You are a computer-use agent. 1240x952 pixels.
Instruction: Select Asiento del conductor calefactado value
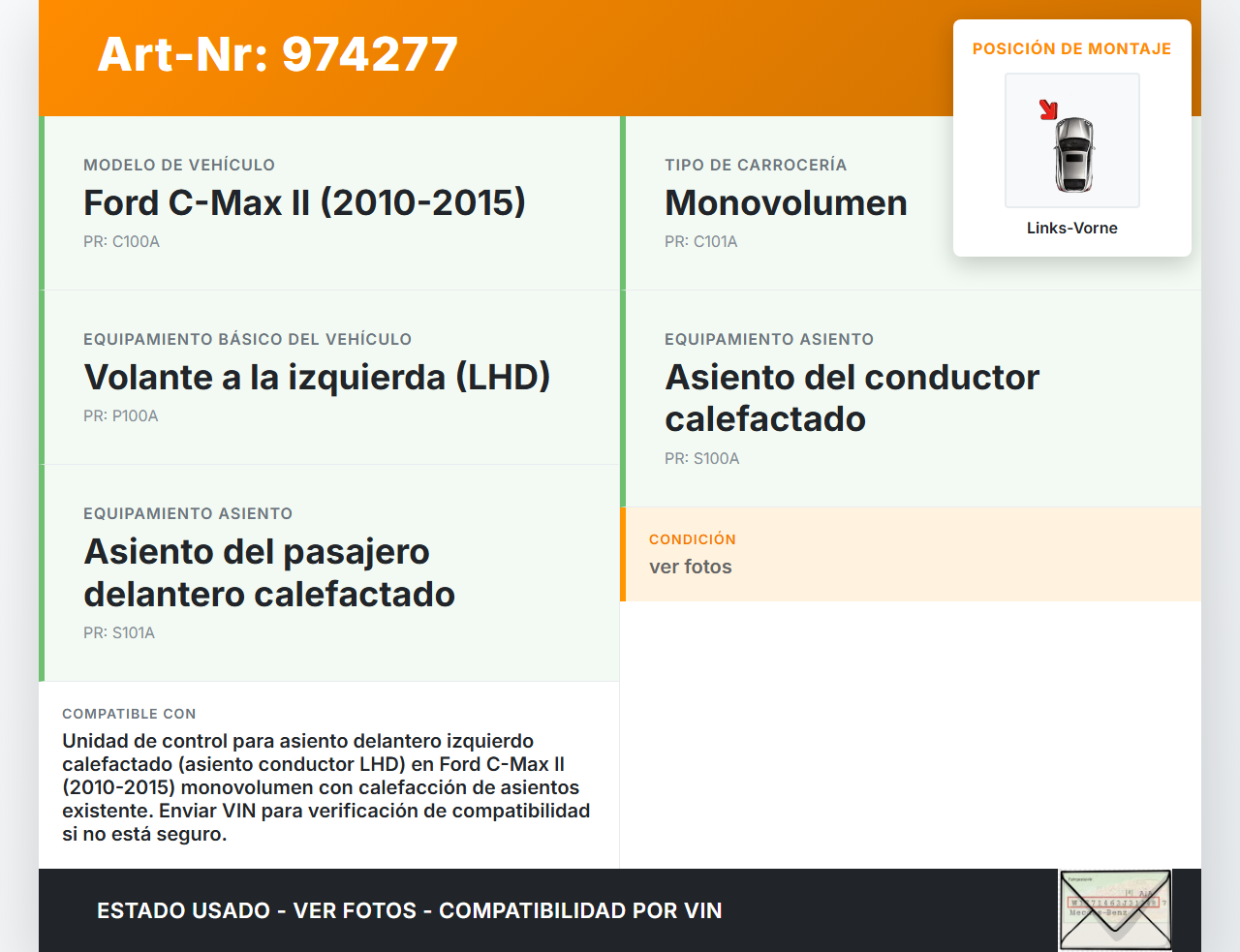852,398
